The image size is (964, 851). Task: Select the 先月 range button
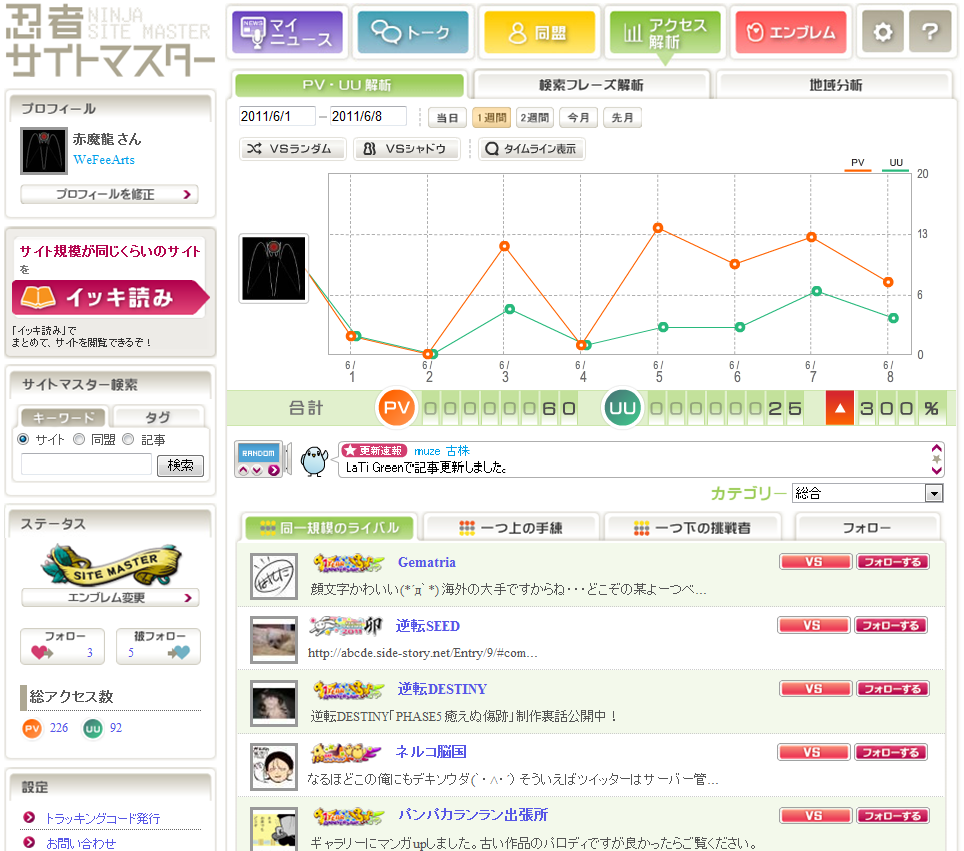pos(622,117)
